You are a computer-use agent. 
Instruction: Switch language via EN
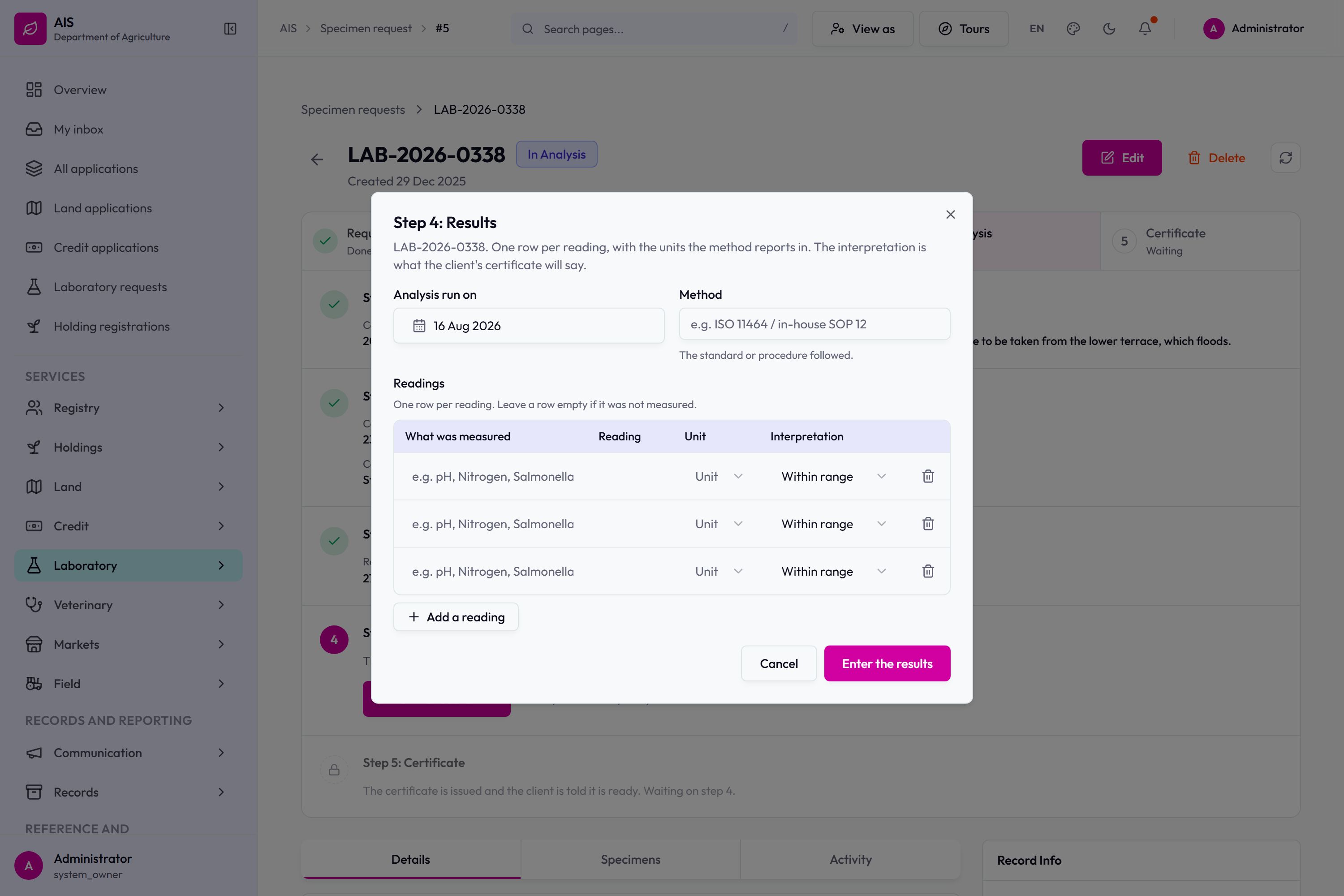point(1037,29)
